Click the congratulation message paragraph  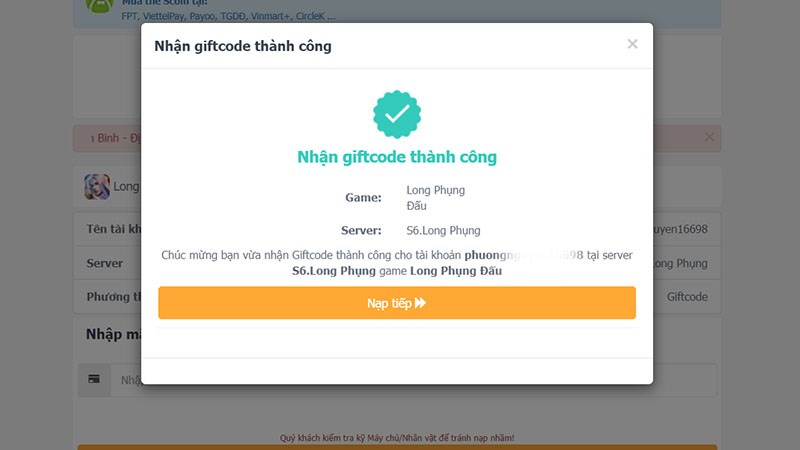[x=397, y=263]
